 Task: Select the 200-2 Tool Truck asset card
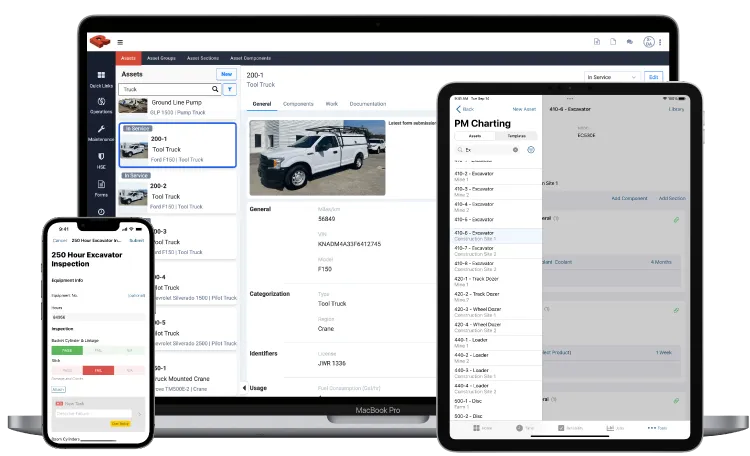tap(177, 192)
